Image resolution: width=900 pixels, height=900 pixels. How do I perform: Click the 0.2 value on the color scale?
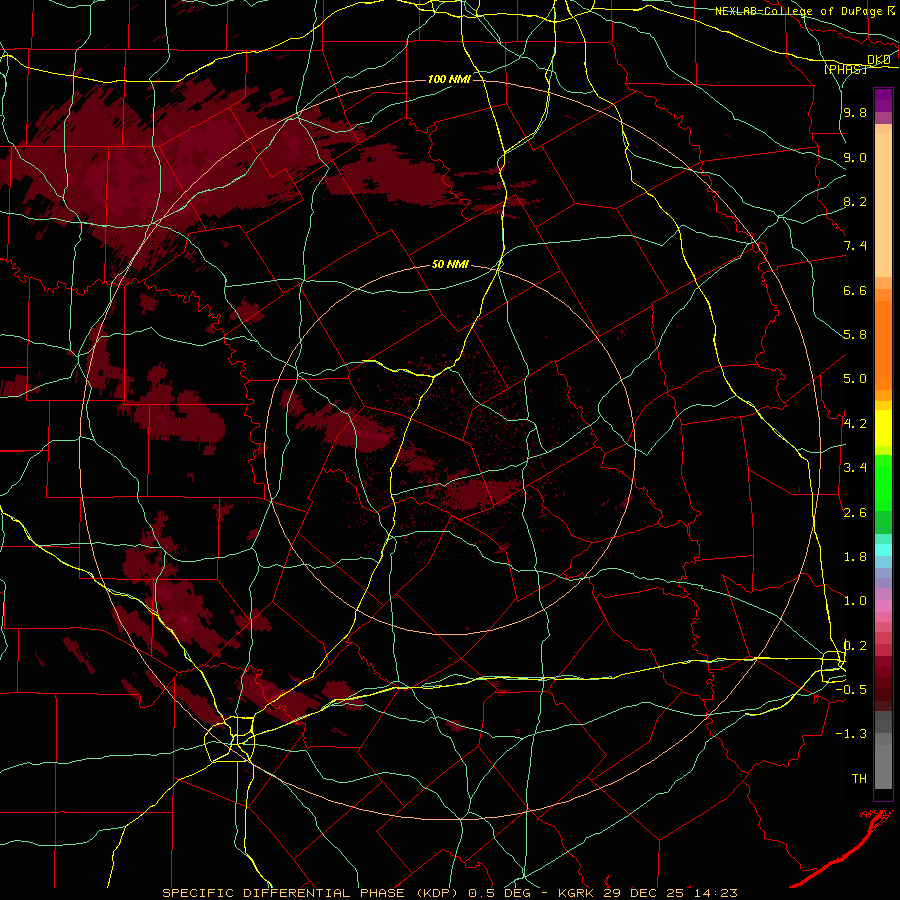(x=855, y=646)
